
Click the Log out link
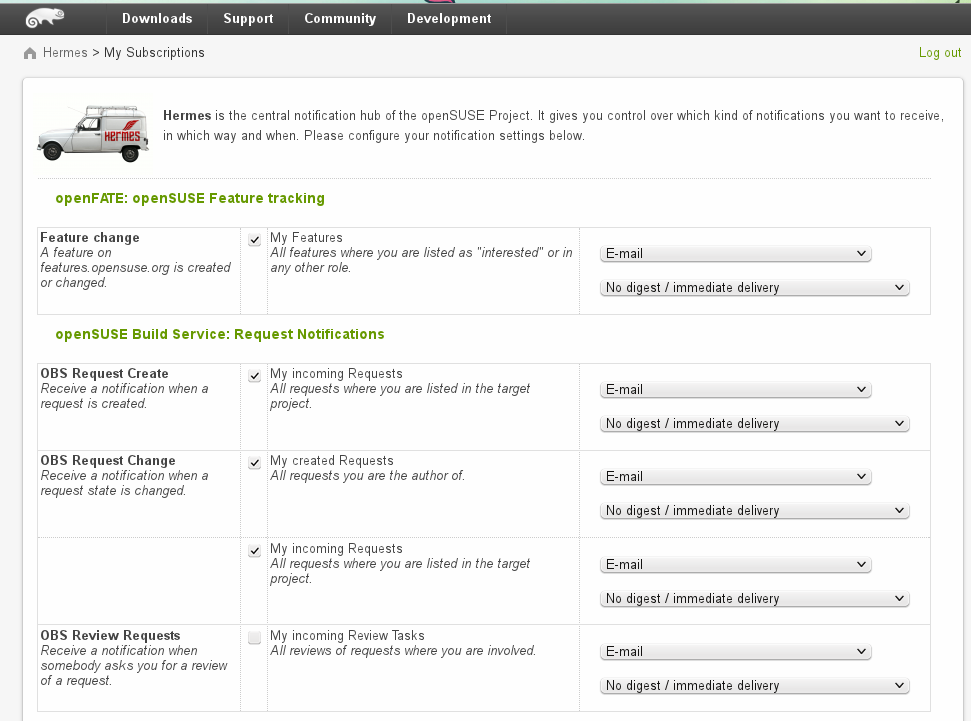(939, 53)
